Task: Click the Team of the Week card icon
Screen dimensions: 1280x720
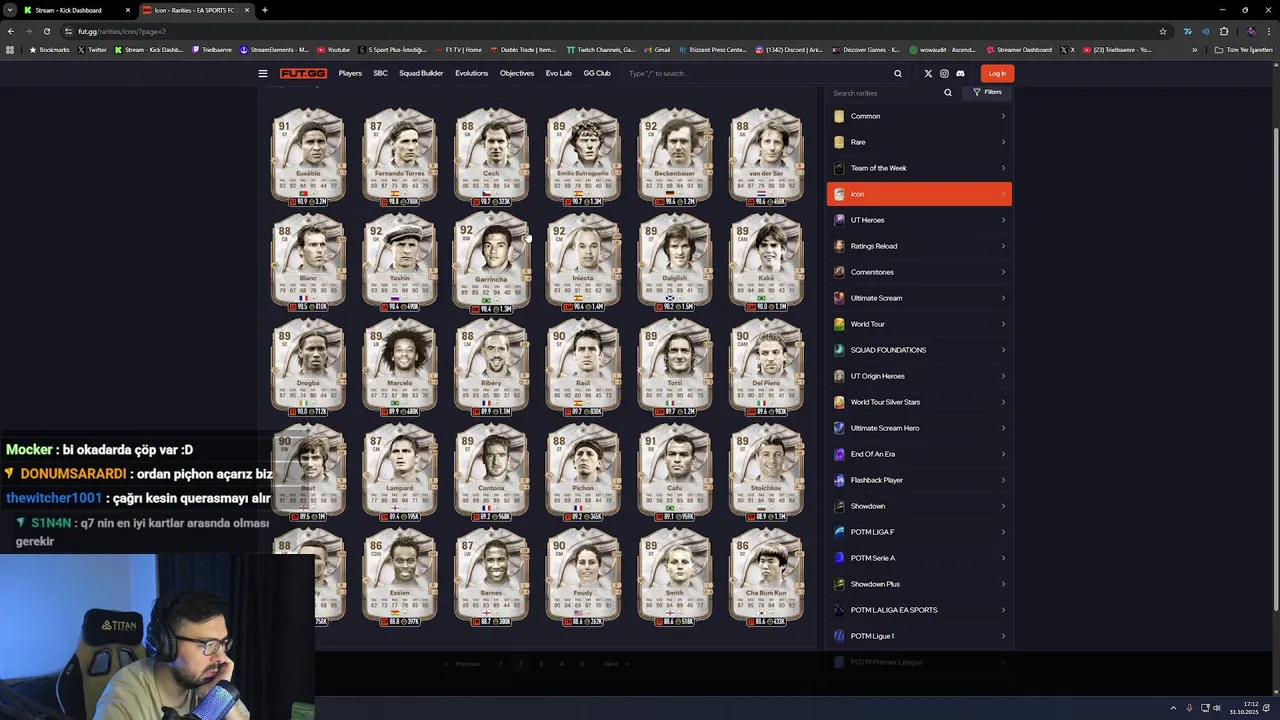Action: (839, 168)
